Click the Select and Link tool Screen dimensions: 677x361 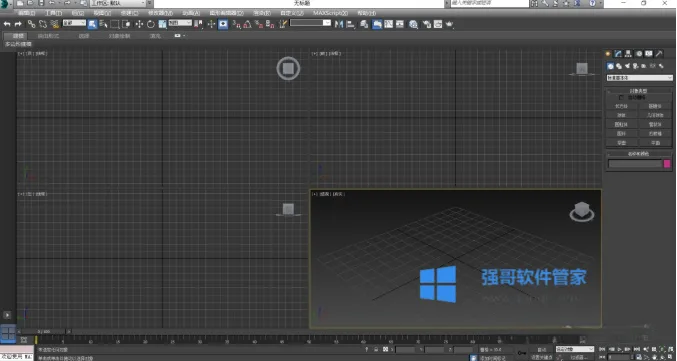pos(32,24)
